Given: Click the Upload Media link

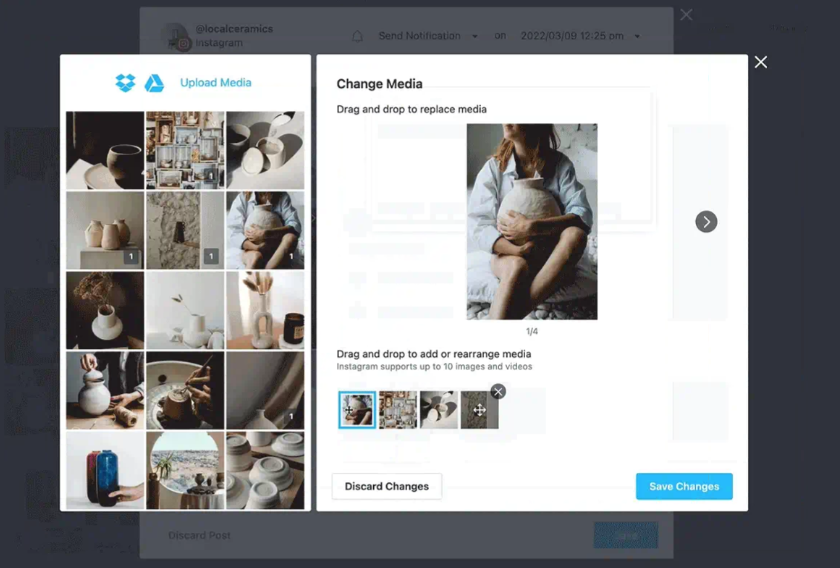Looking at the screenshot, I should [215, 83].
